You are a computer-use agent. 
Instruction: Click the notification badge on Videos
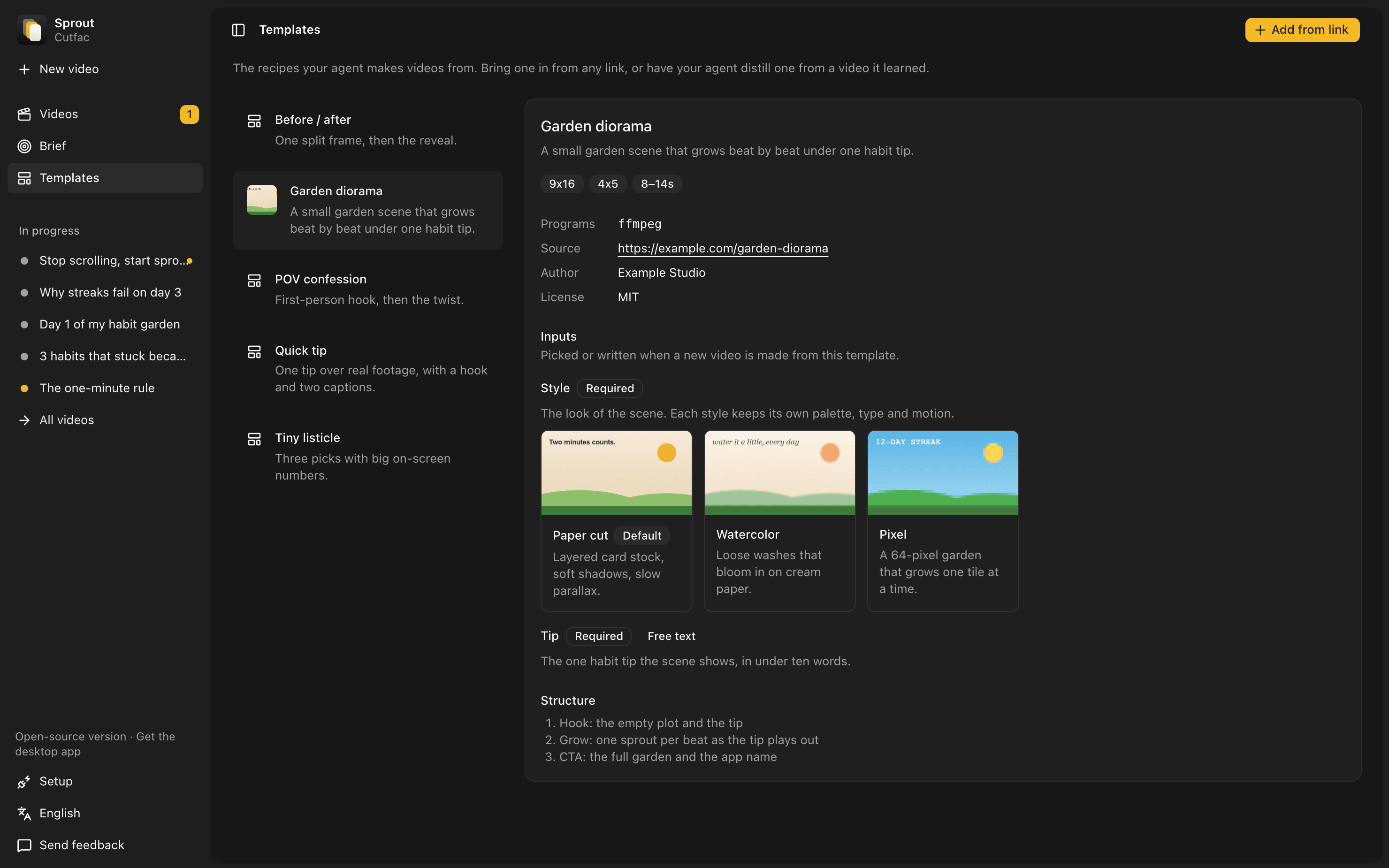pyautogui.click(x=190, y=114)
